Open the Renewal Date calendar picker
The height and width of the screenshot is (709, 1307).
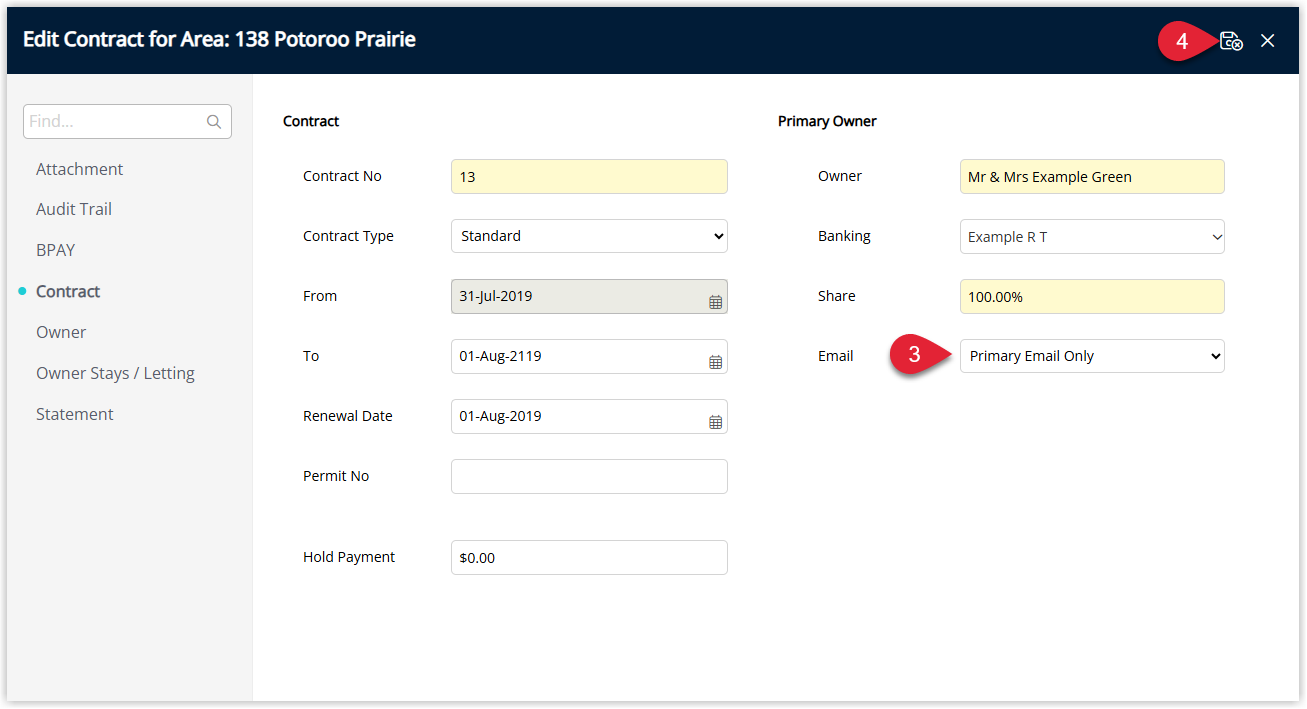pos(715,421)
